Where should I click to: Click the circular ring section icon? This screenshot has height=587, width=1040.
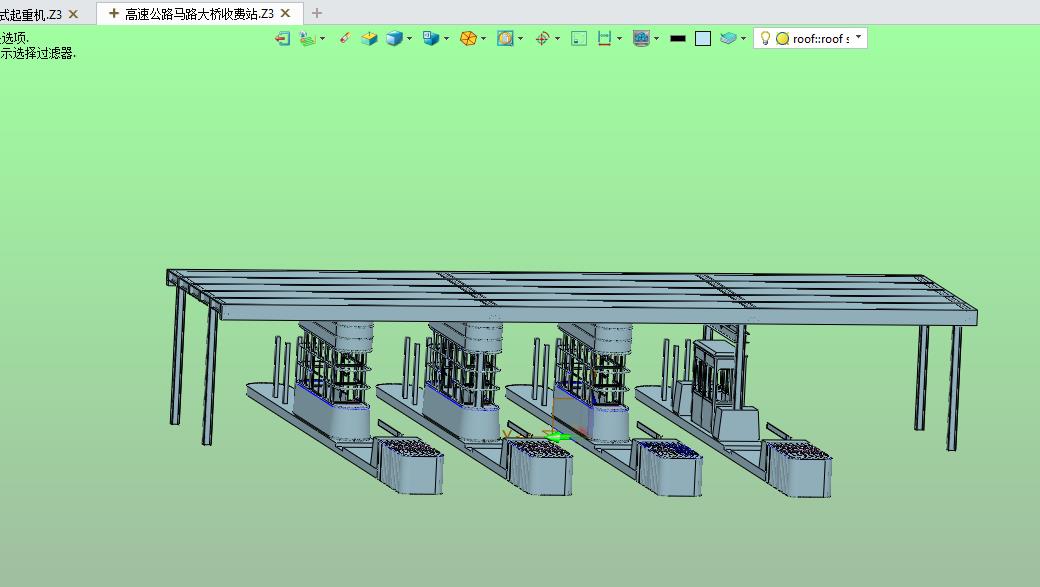[505, 38]
